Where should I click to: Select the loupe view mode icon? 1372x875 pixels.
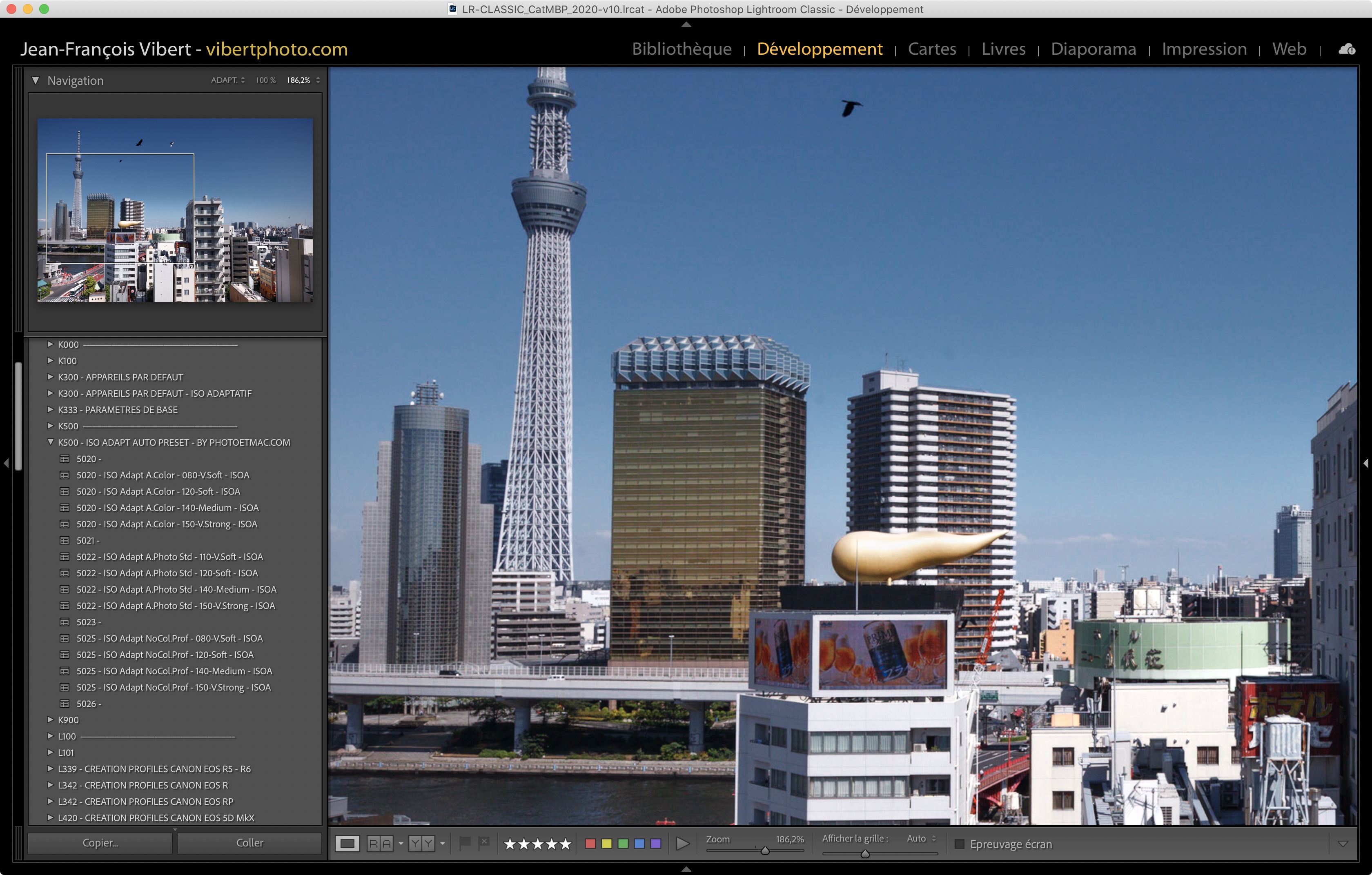pyautogui.click(x=347, y=843)
